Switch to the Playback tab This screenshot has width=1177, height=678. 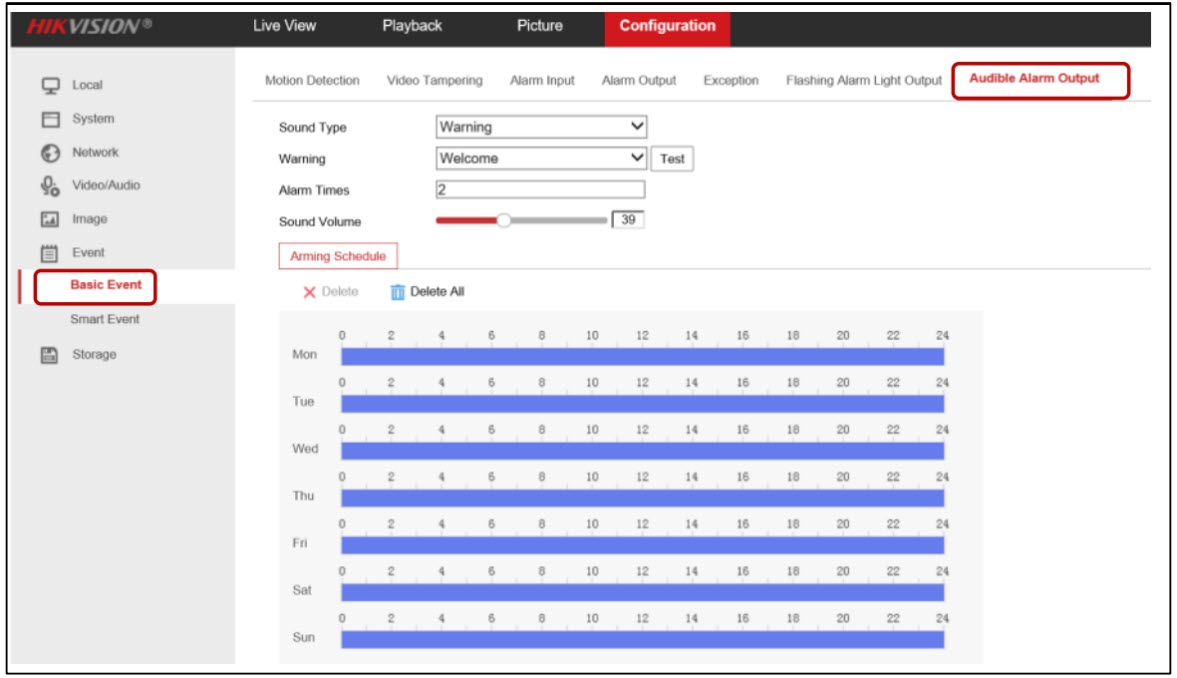coord(412,26)
